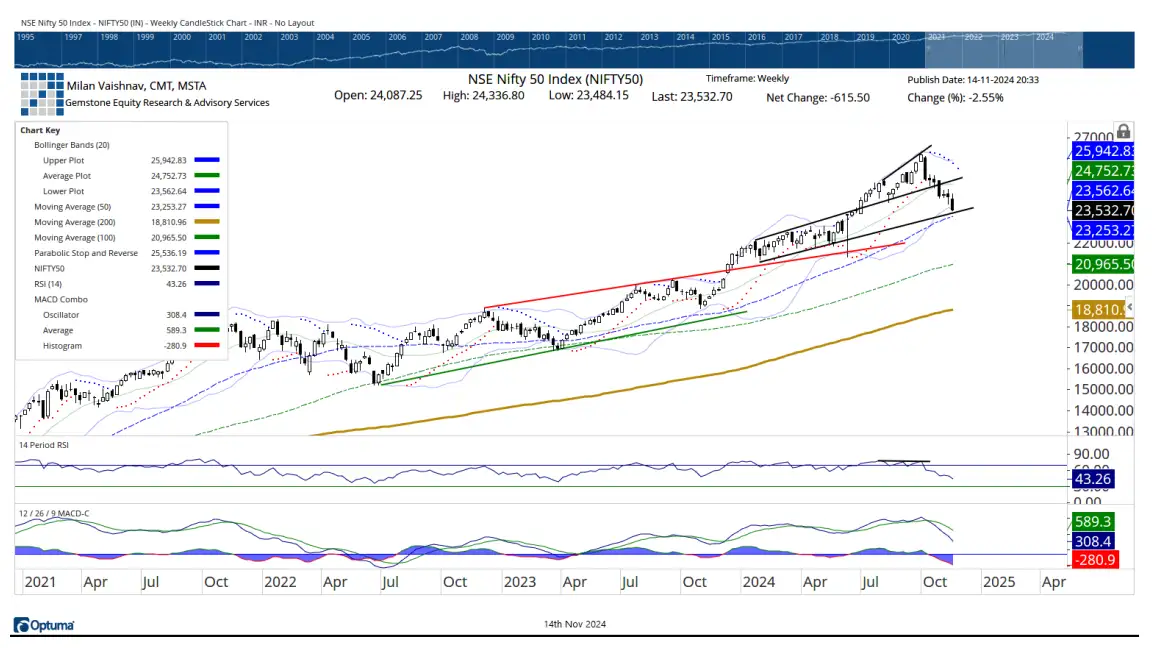This screenshot has height=648, width=1167.
Task: Click the NIFTY50 black color swatch
Action: point(207,268)
